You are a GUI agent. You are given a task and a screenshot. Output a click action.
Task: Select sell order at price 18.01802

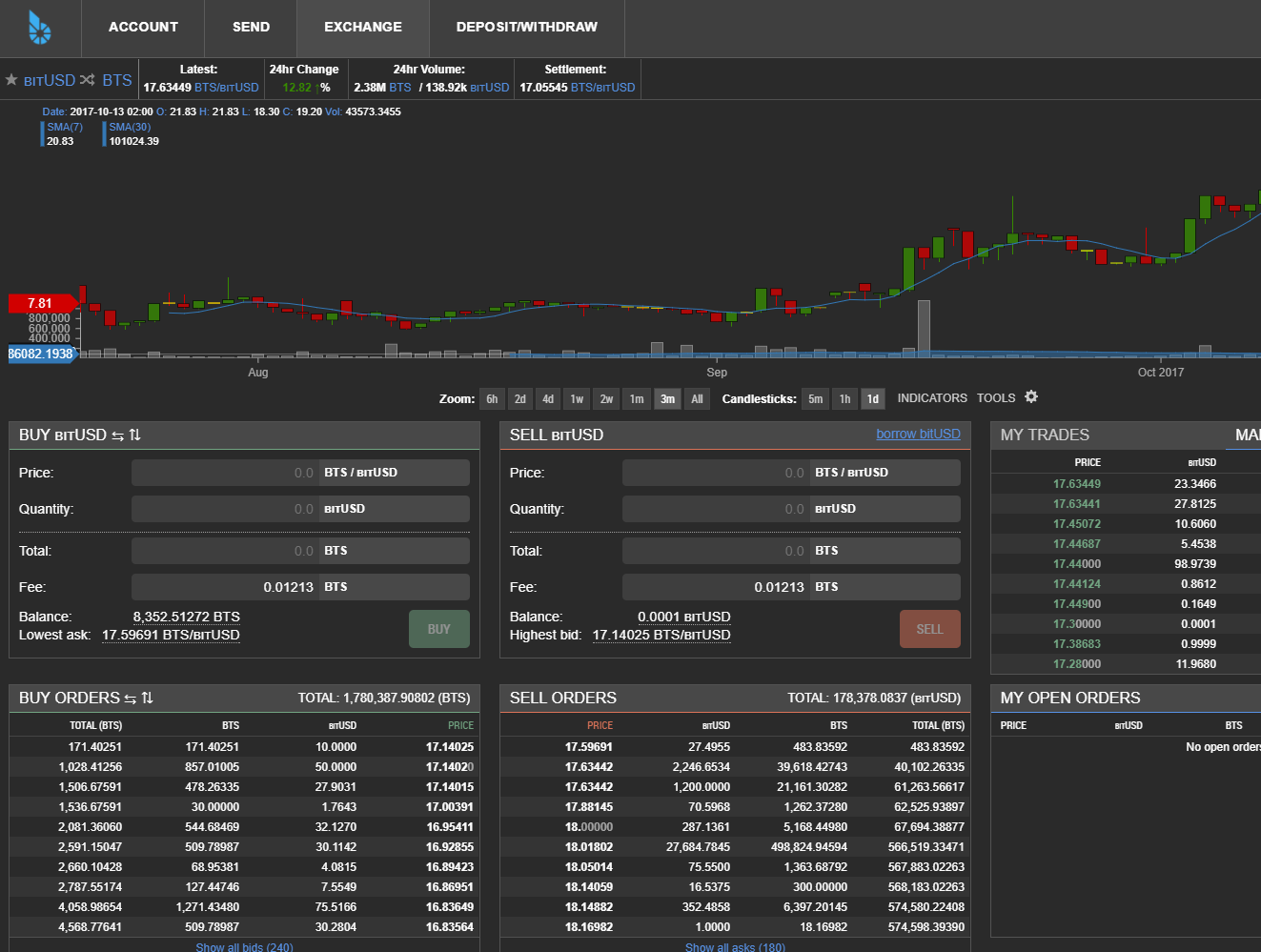(735, 847)
